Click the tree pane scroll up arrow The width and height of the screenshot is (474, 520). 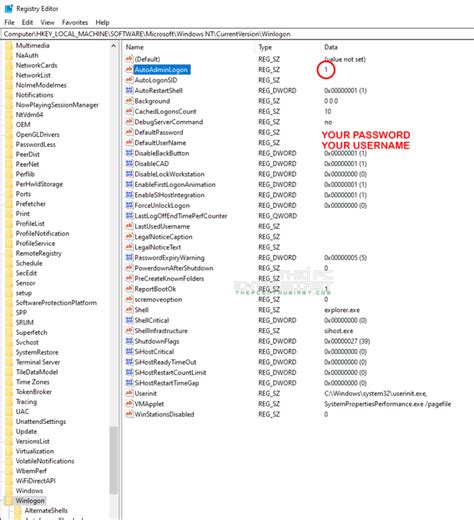point(113,46)
